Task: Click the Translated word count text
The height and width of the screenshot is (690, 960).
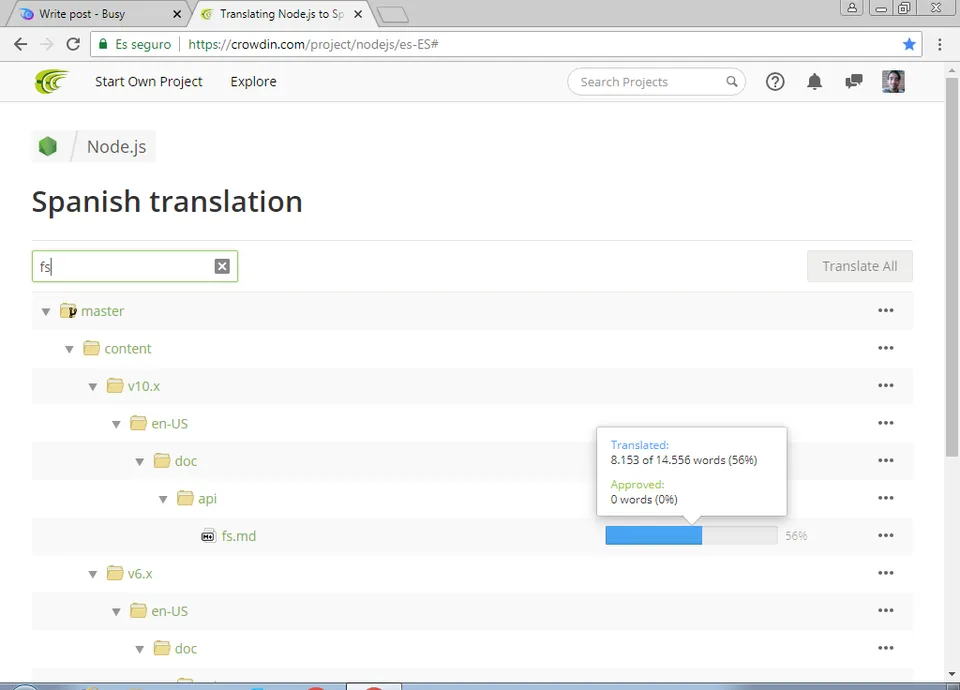Action: coord(684,460)
